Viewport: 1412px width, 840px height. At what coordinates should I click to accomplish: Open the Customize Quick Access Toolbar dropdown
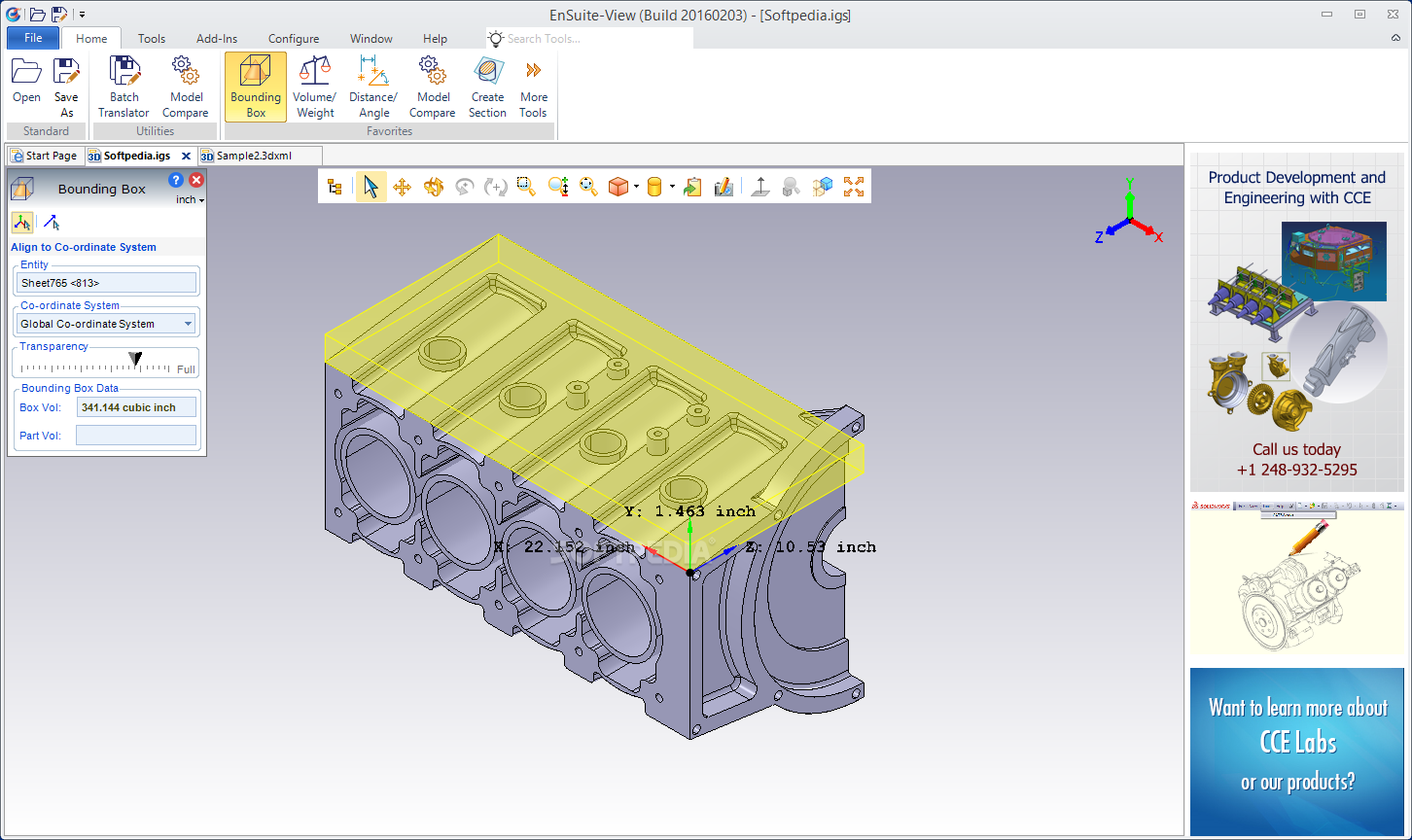[x=83, y=15]
